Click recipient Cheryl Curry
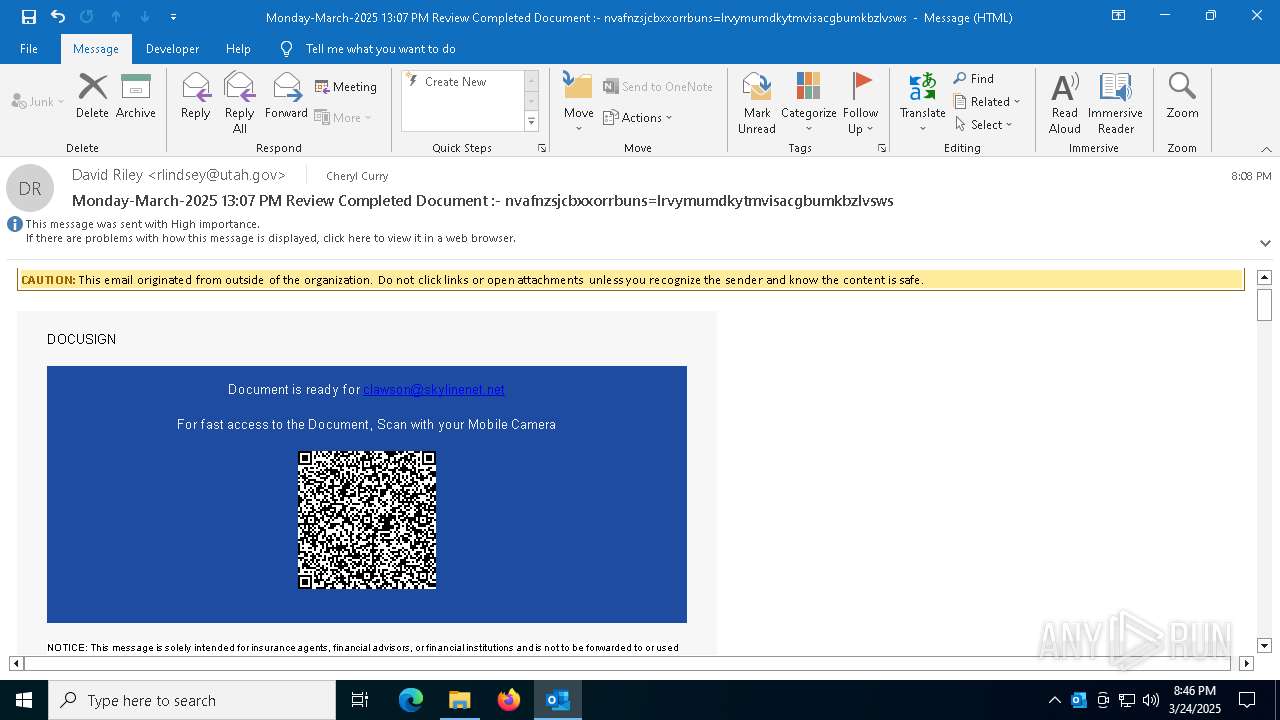1280x720 pixels. [x=357, y=176]
